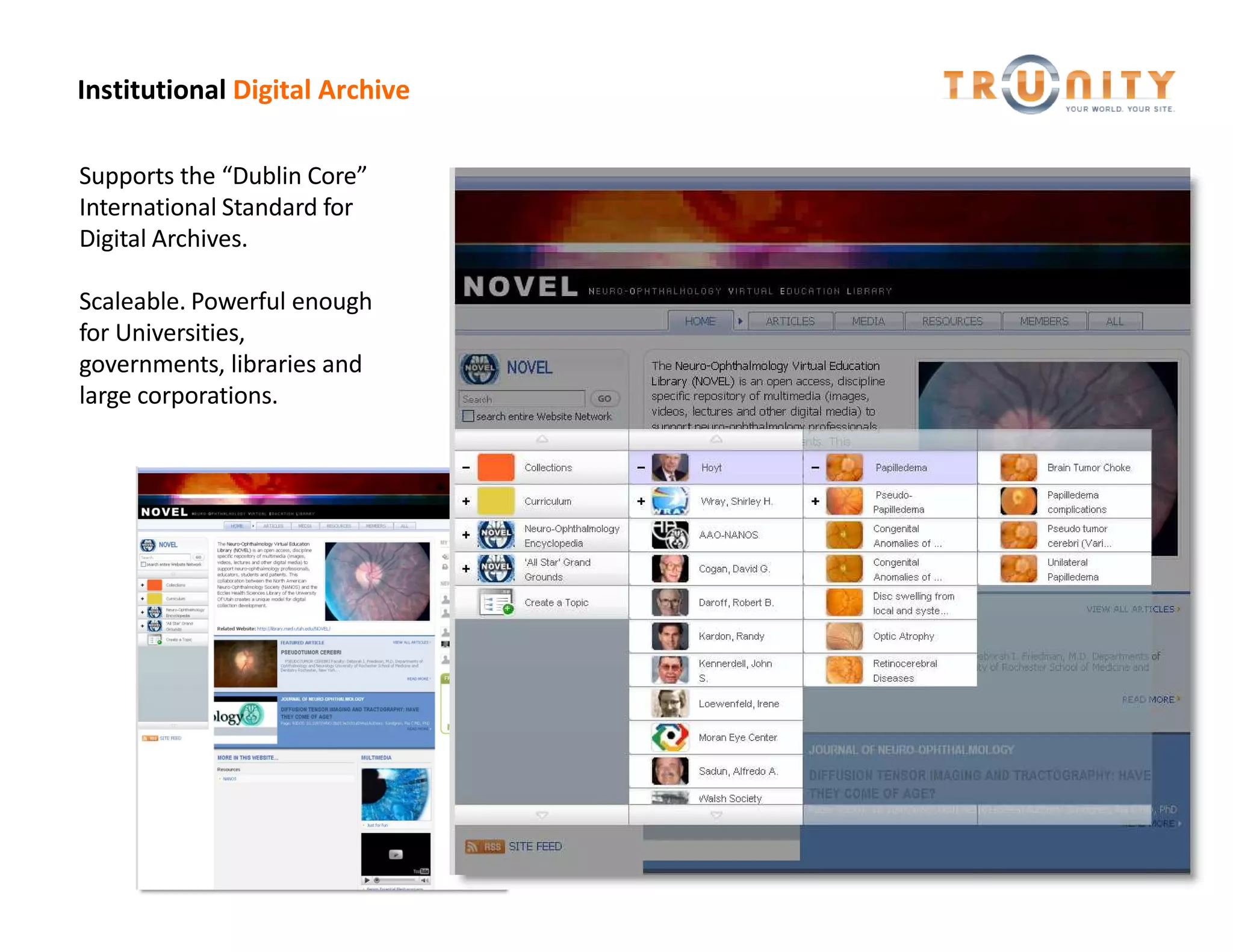Screen dimensions: 1233x952
Task: Click the yellow Curriculum color swatch
Action: (x=496, y=501)
